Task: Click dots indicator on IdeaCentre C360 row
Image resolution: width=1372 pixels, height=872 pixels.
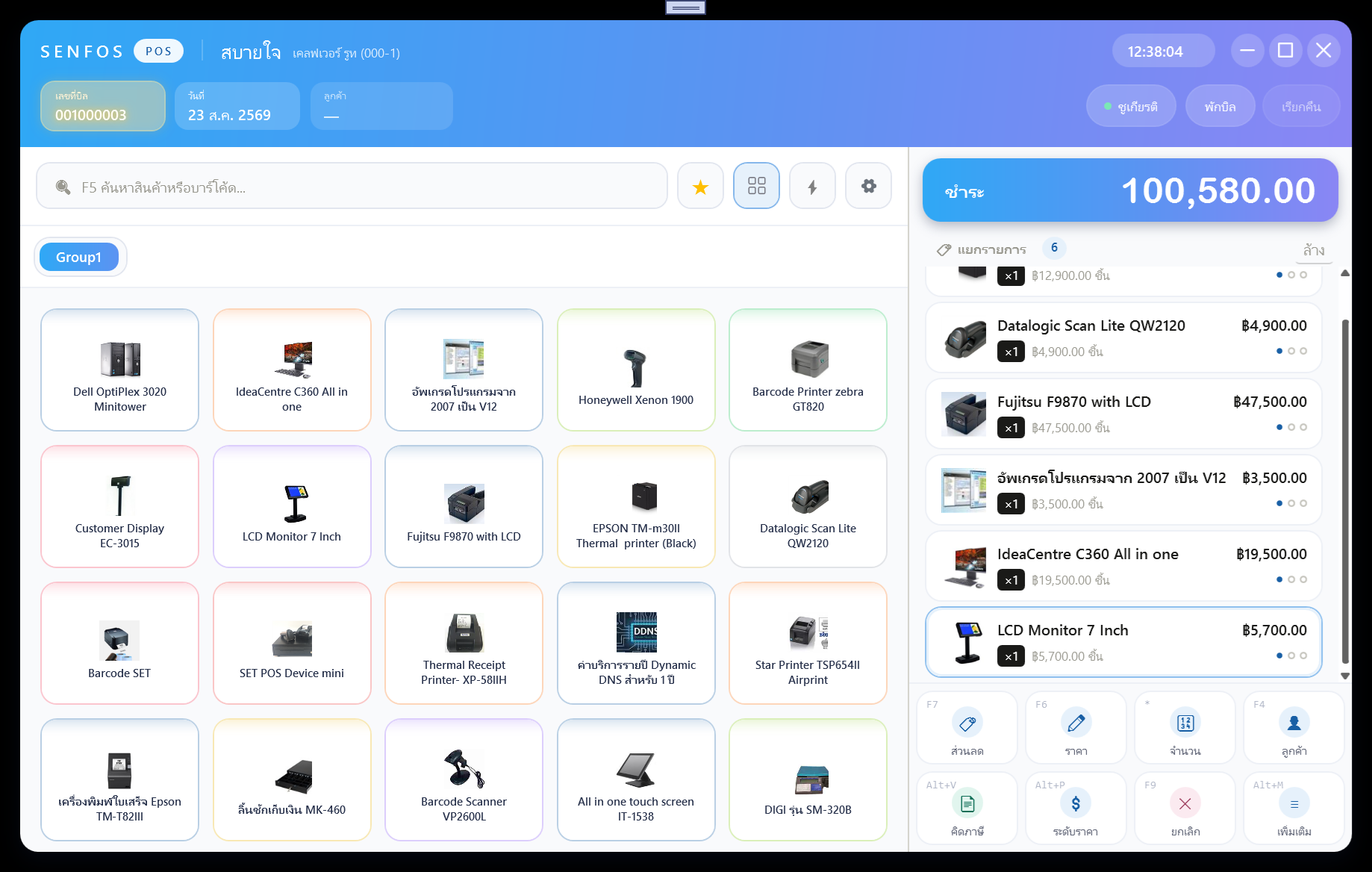Action: pyautogui.click(x=1291, y=579)
